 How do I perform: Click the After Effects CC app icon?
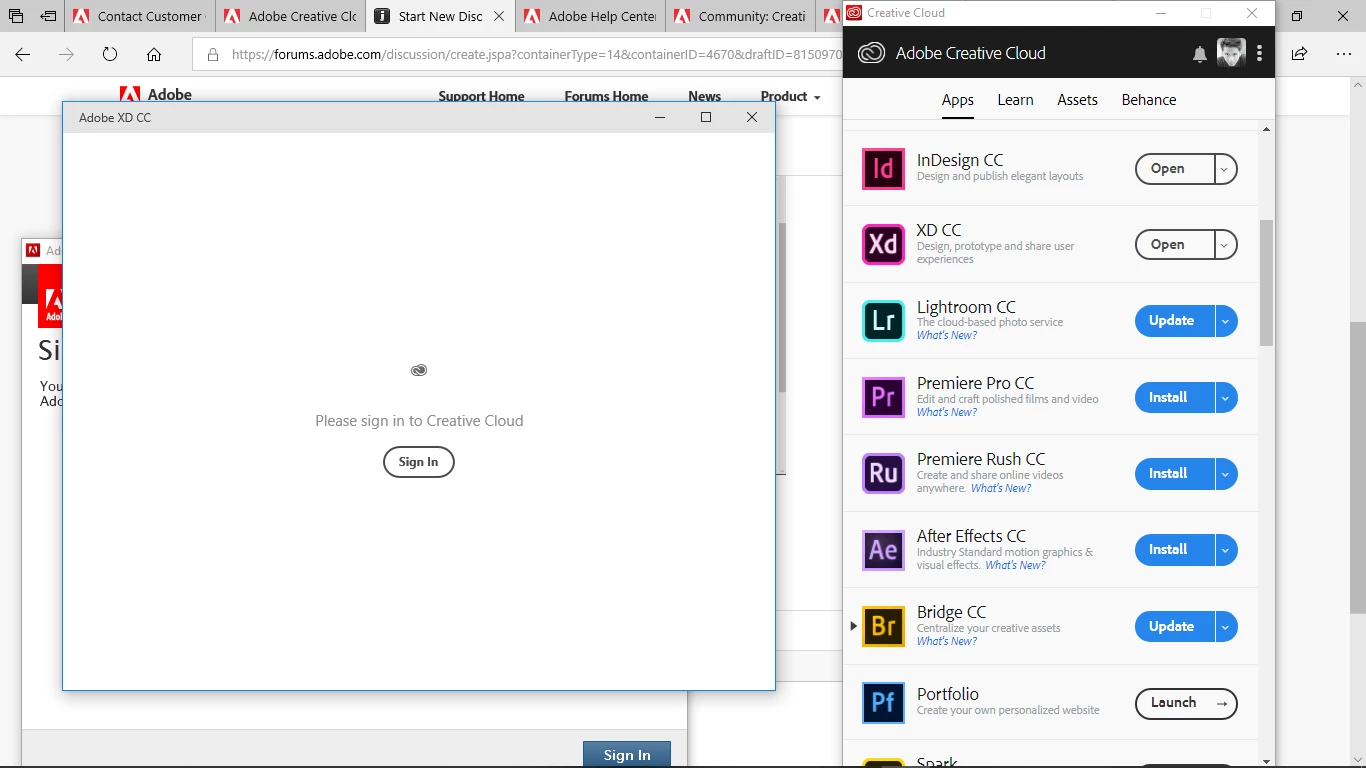coord(883,550)
